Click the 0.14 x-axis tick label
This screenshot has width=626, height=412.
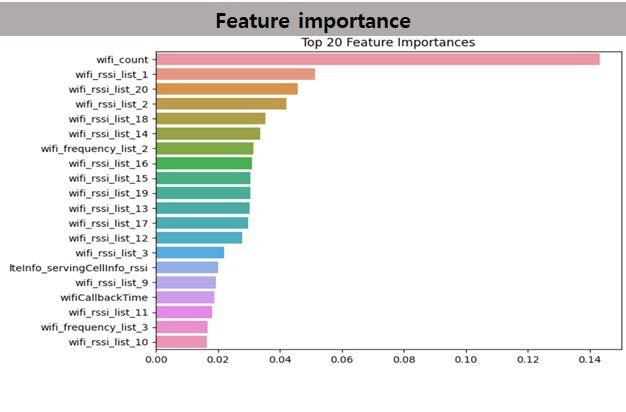(589, 360)
